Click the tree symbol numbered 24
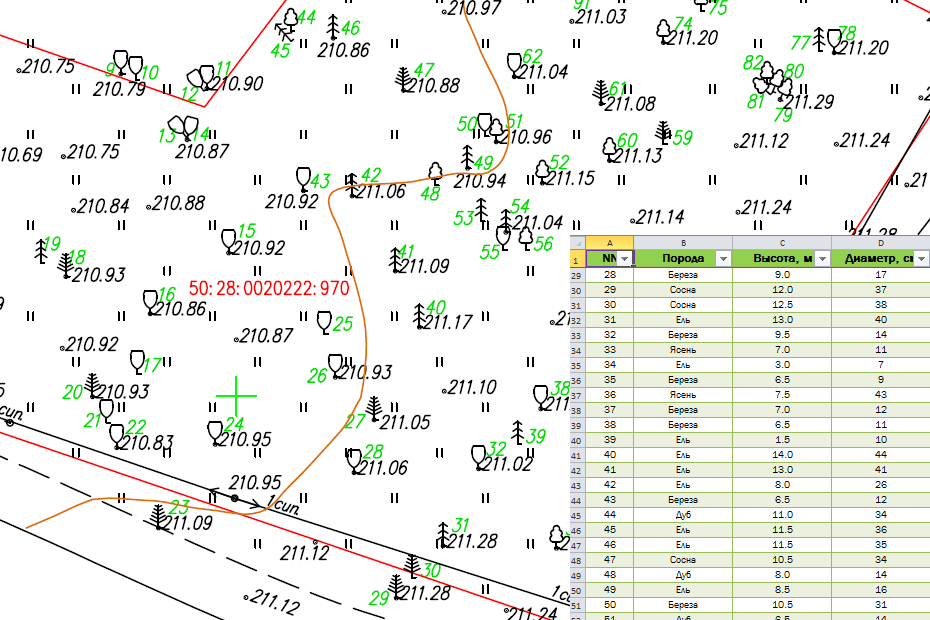Viewport: 930px width, 620px height. pos(213,432)
